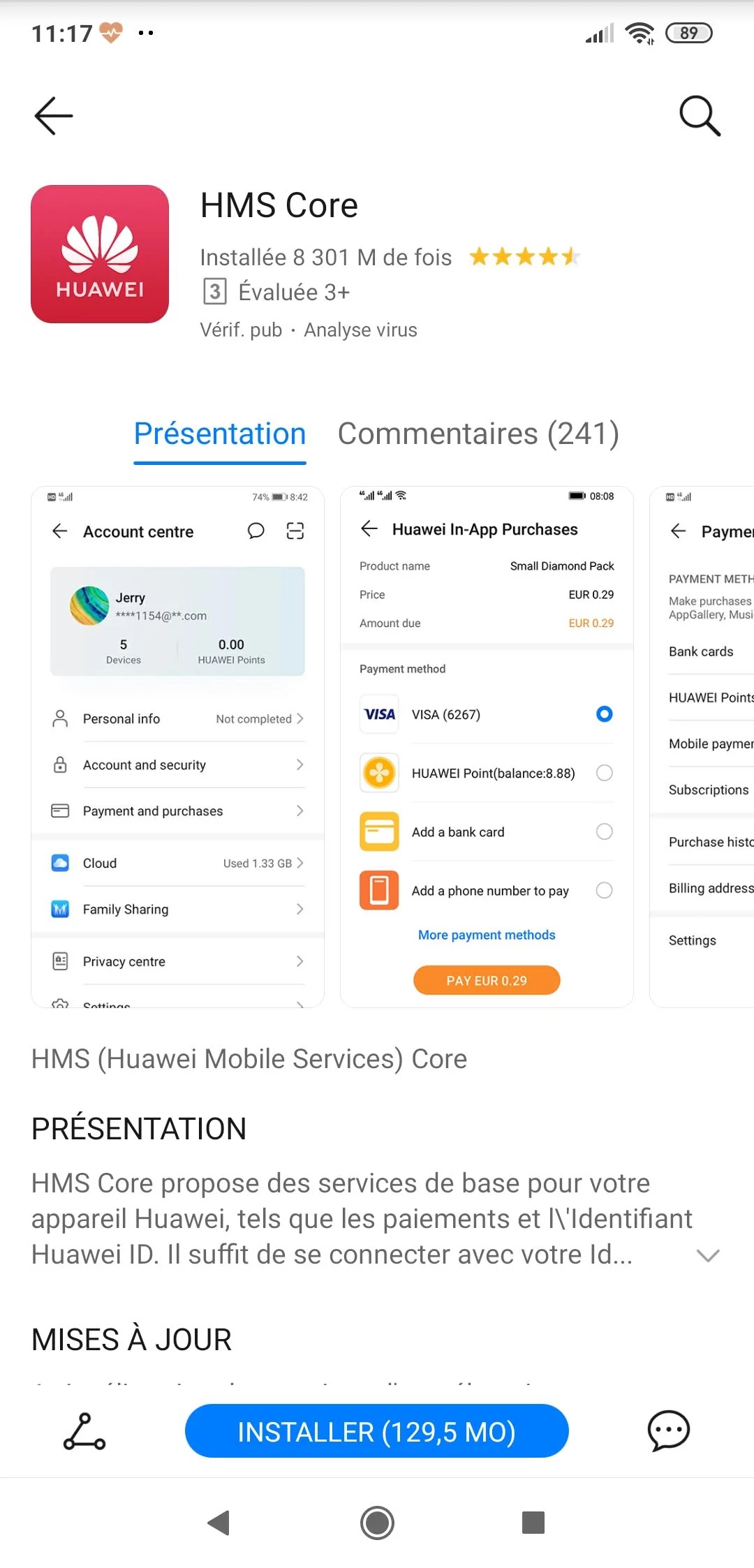Tap Small Diamond Pack product name
This screenshot has width=754, height=1568.
pyautogui.click(x=562, y=566)
